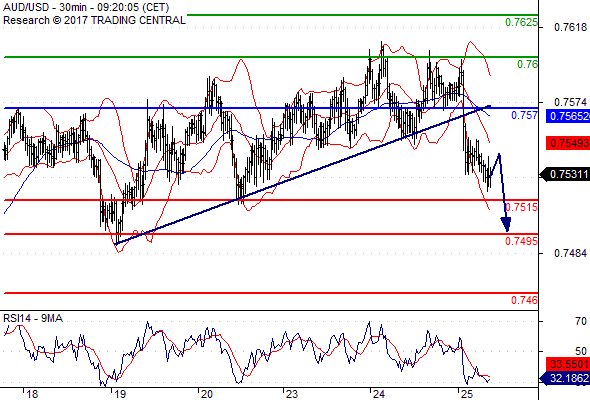Click the RSI 70 axis level
This screenshot has width=590, height=400.
pyautogui.click(x=581, y=321)
